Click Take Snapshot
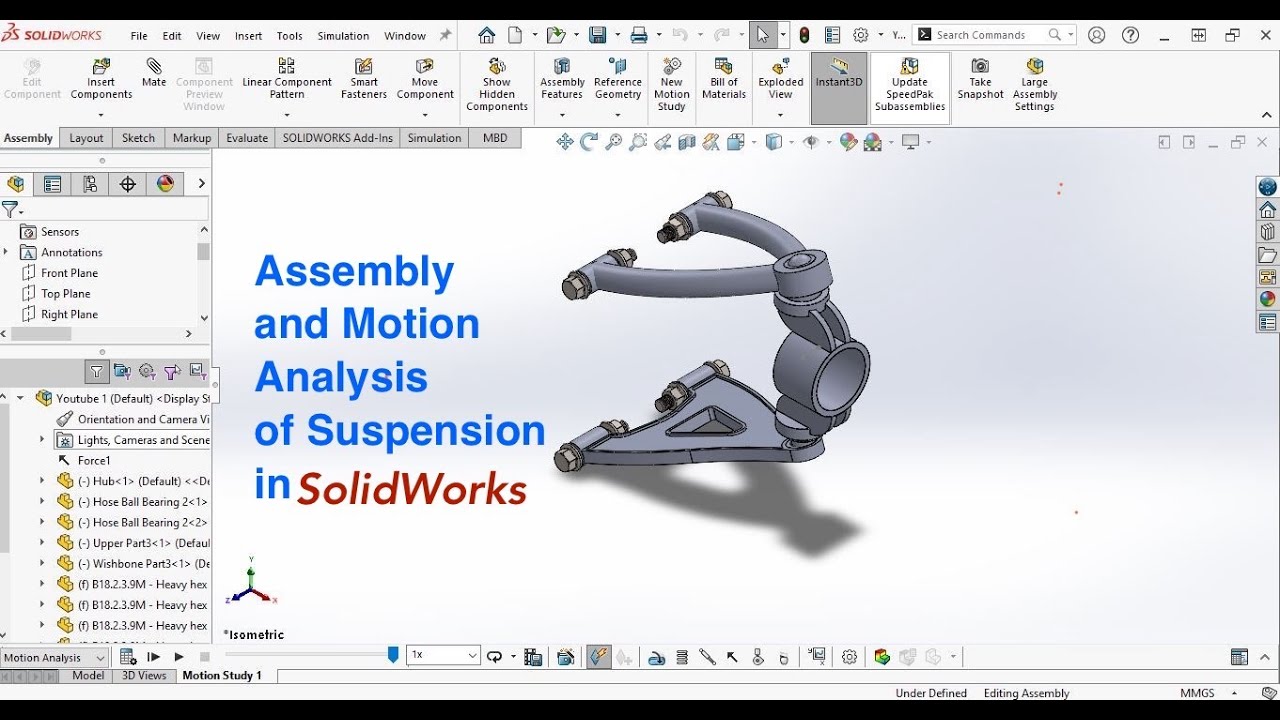This screenshot has height=720, width=1280. click(x=980, y=78)
